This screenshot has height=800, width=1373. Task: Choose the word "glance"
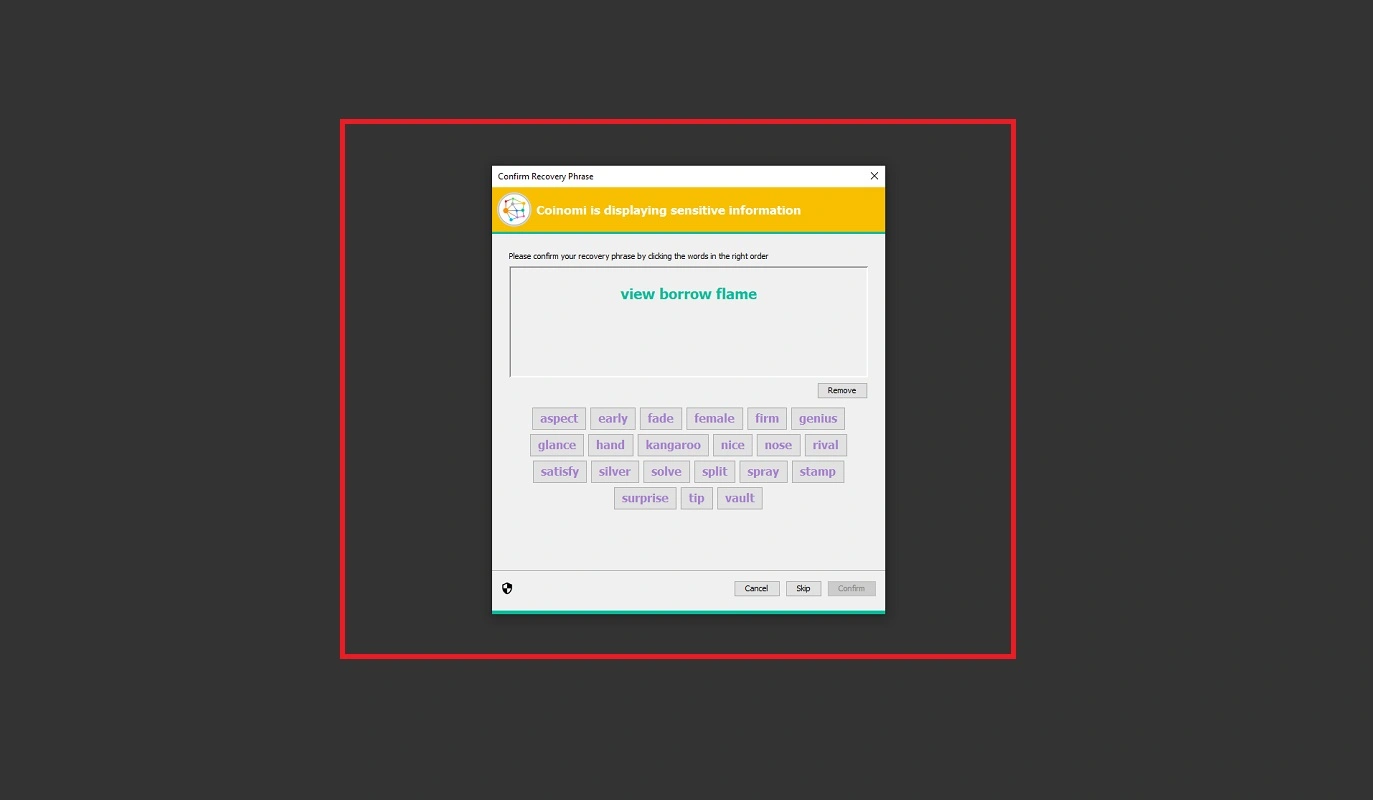coord(557,445)
